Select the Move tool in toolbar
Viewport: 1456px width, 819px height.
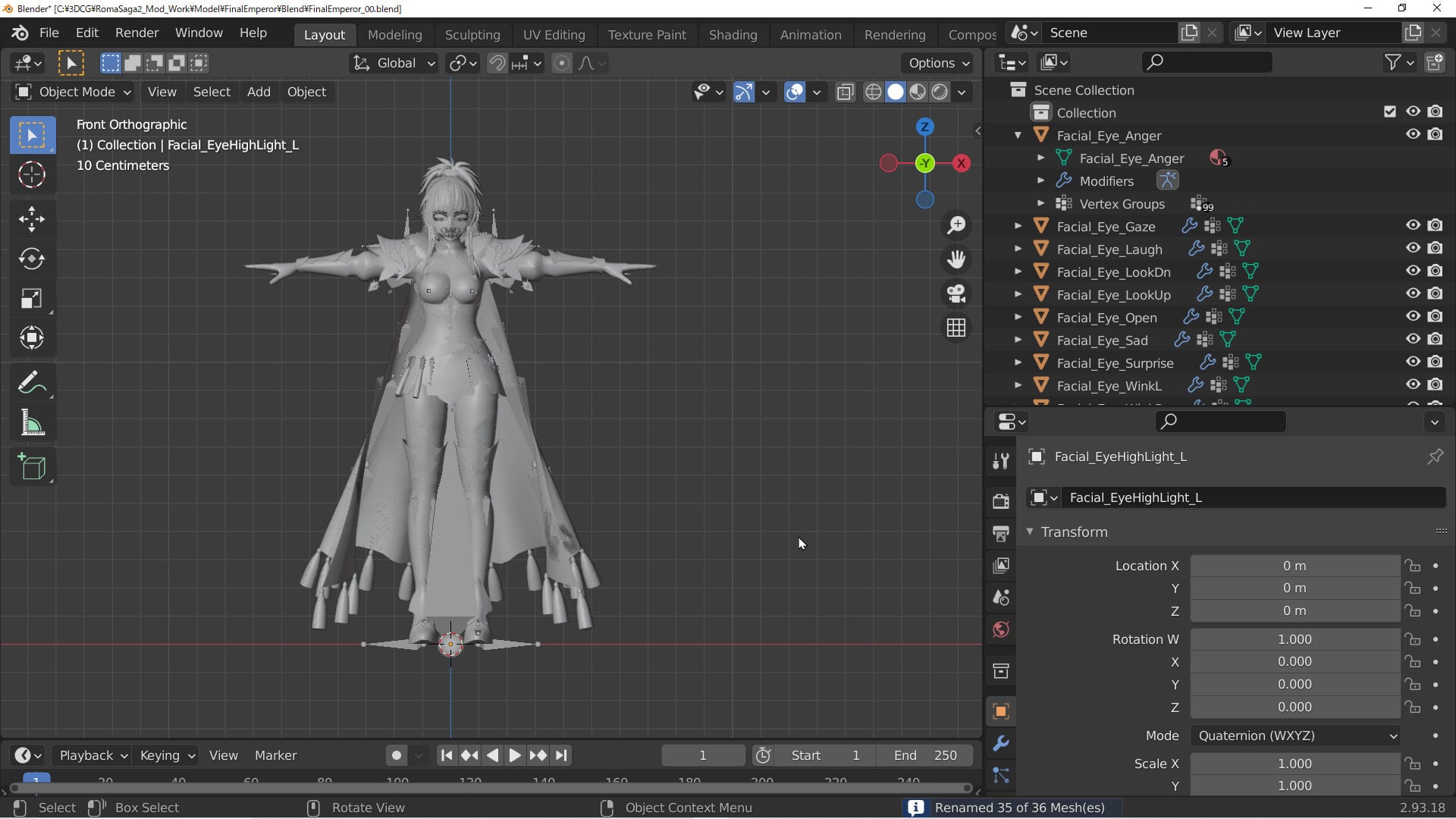tap(32, 219)
